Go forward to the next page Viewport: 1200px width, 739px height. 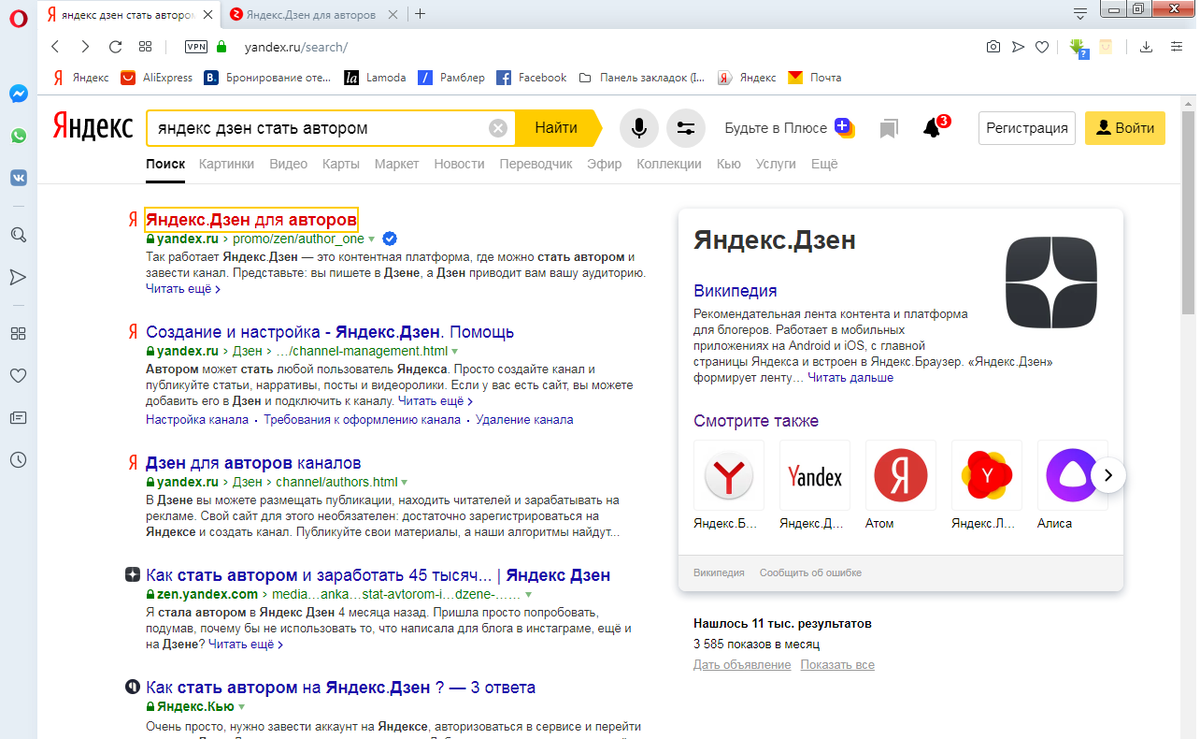[x=85, y=47]
